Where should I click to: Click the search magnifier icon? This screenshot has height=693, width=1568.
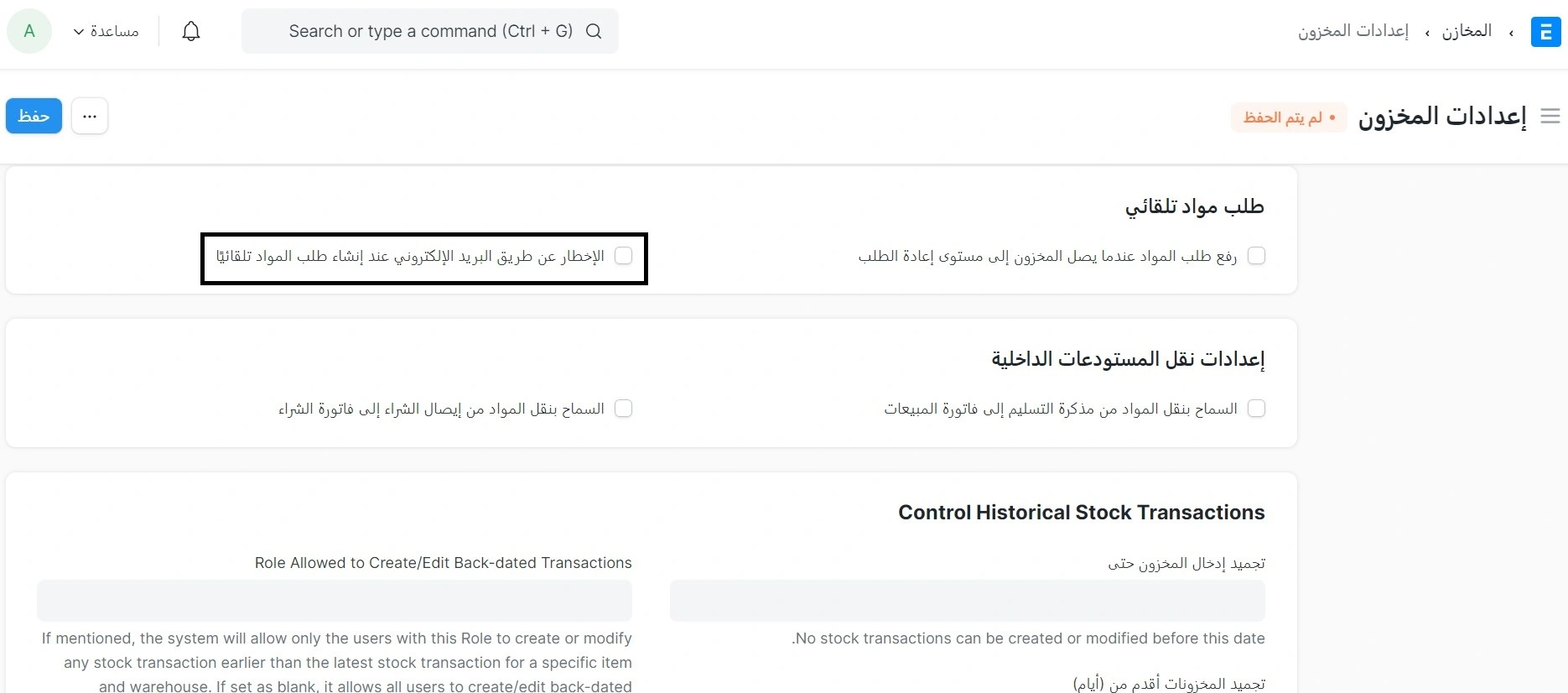[x=594, y=31]
